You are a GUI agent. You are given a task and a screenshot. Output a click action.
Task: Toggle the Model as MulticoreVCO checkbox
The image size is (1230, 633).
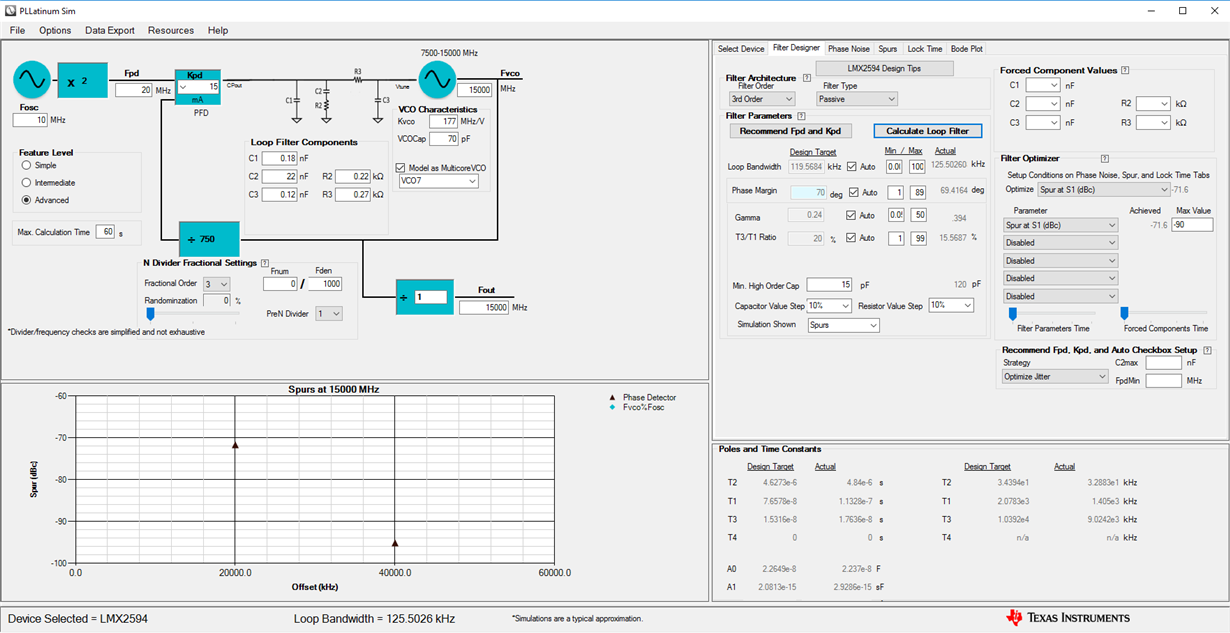point(401,168)
